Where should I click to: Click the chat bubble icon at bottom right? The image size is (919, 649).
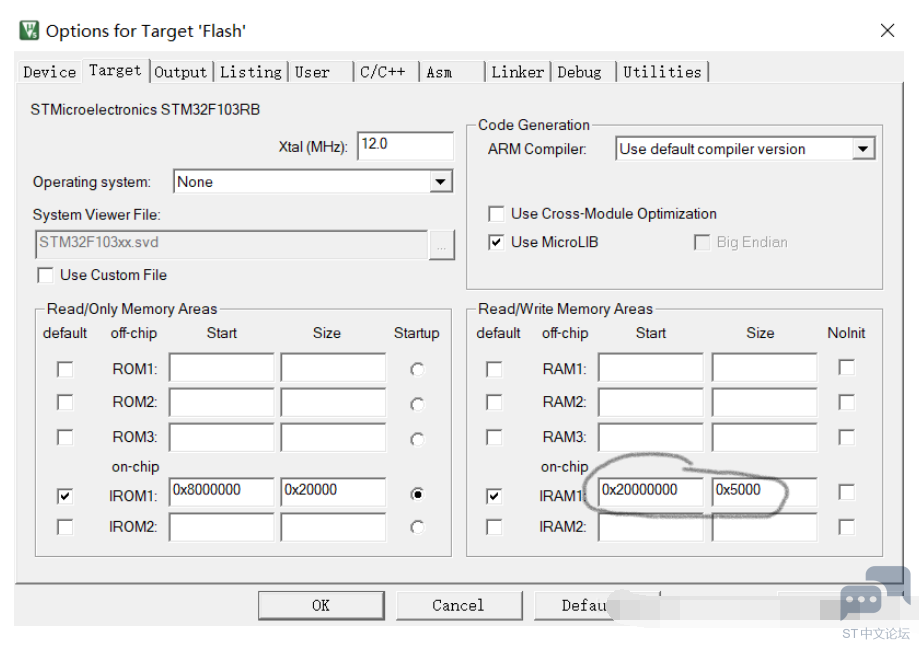click(x=860, y=601)
